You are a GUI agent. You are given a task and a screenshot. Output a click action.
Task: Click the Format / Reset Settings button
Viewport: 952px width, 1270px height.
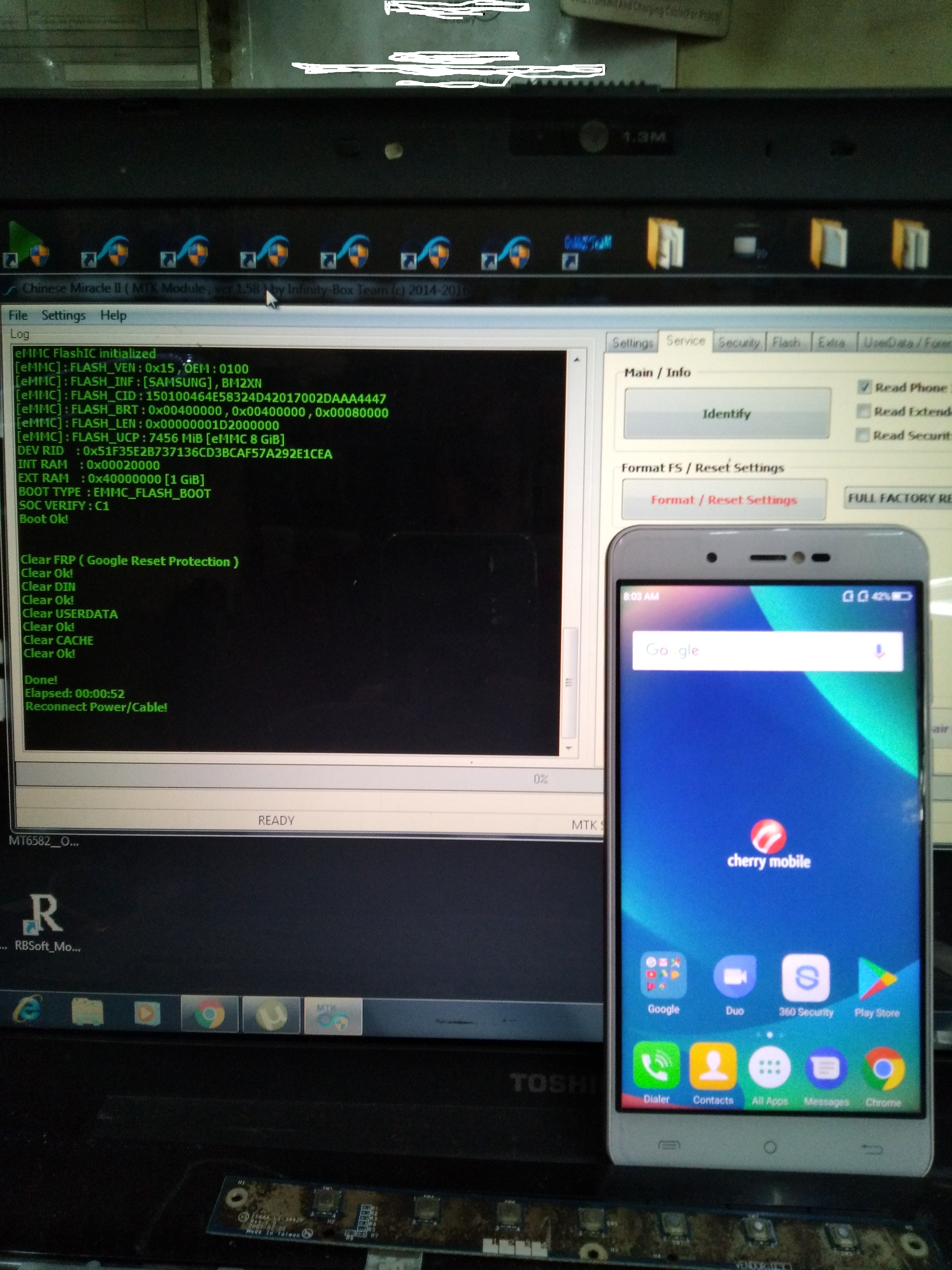pos(724,499)
